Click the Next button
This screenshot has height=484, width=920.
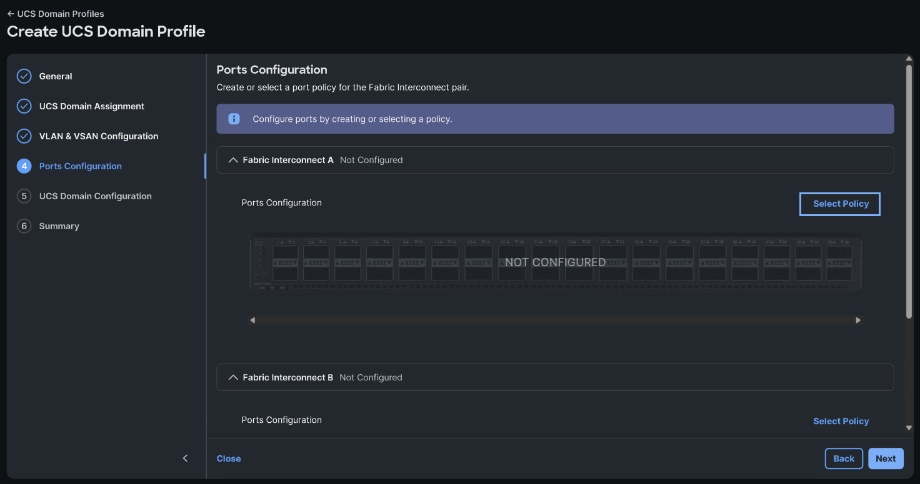tap(886, 459)
